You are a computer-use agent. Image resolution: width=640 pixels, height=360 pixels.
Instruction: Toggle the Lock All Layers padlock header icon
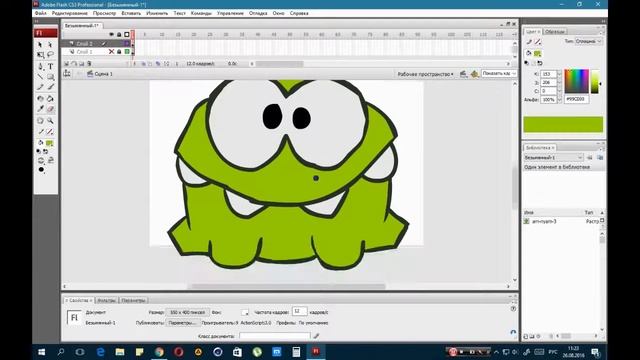click(119, 35)
